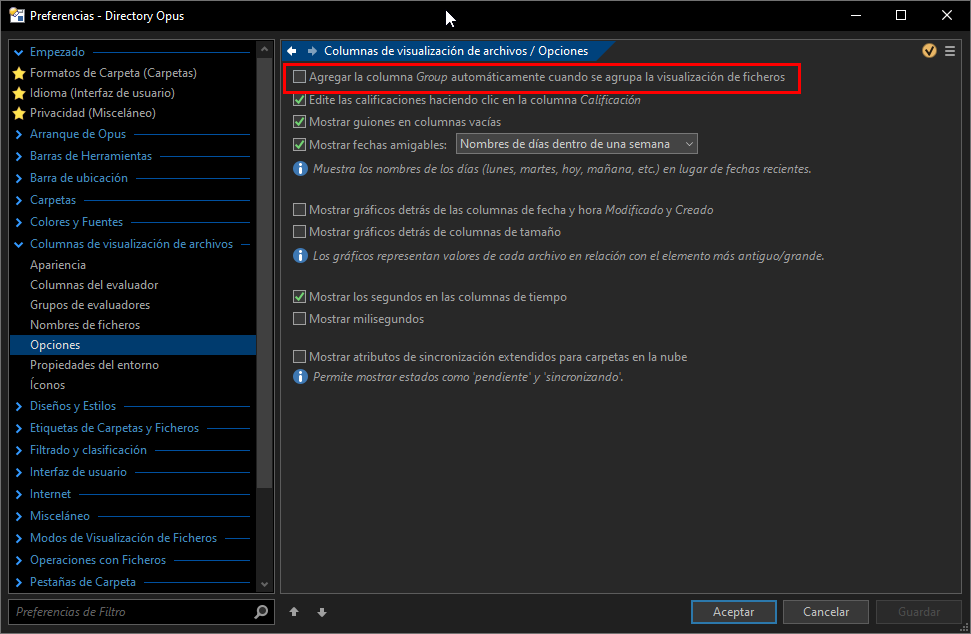
Task: Enable Mostrar milisegundos
Action: point(300,319)
